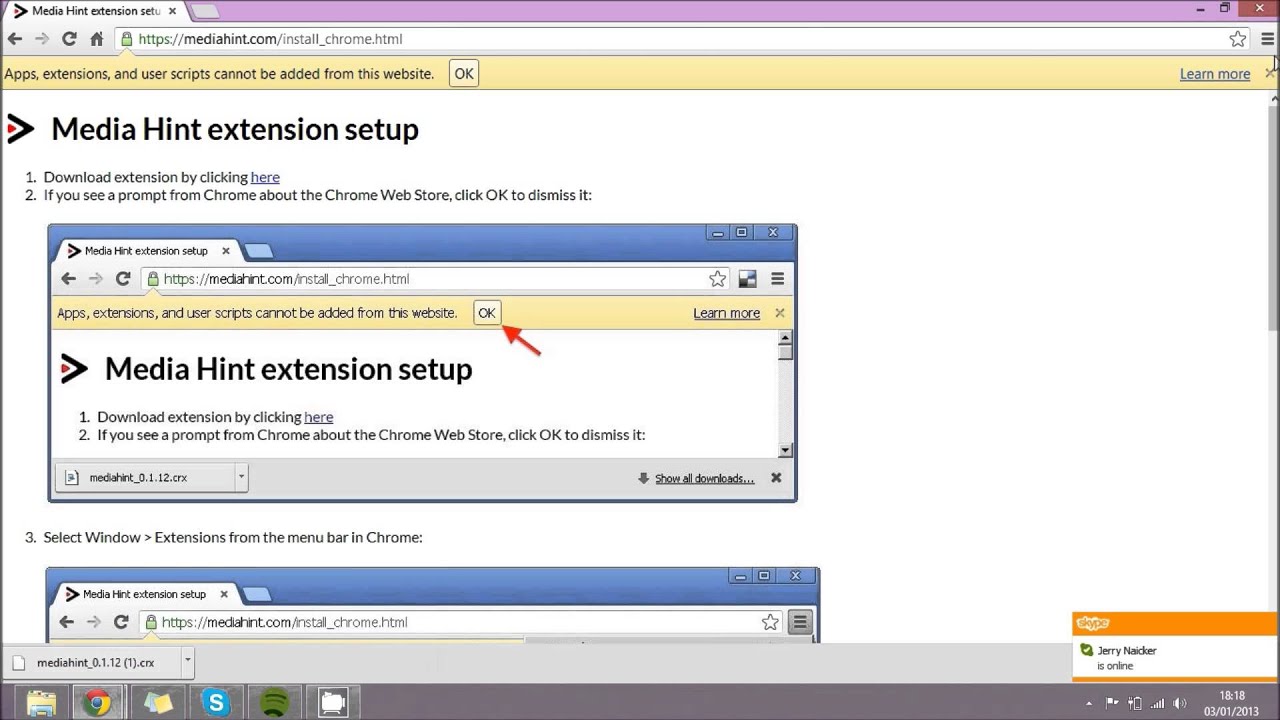Click the 'here' link to download the extension
The image size is (1280, 720).
(x=265, y=177)
